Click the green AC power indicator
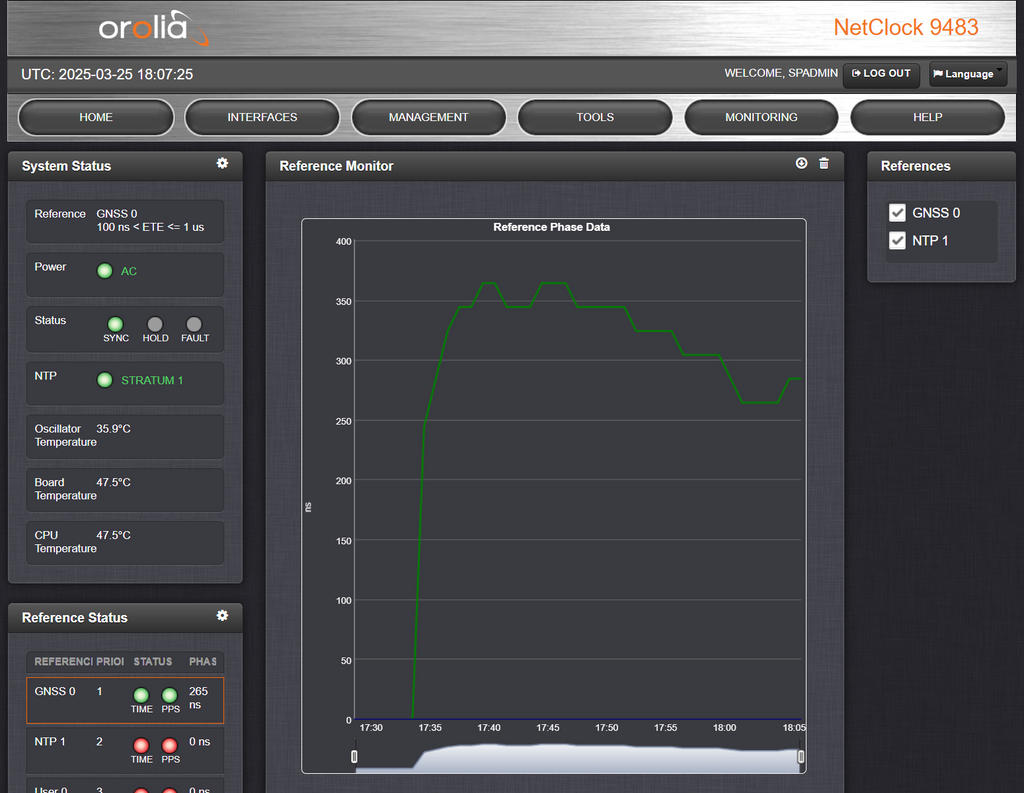Viewport: 1024px width, 793px height. tap(104, 271)
